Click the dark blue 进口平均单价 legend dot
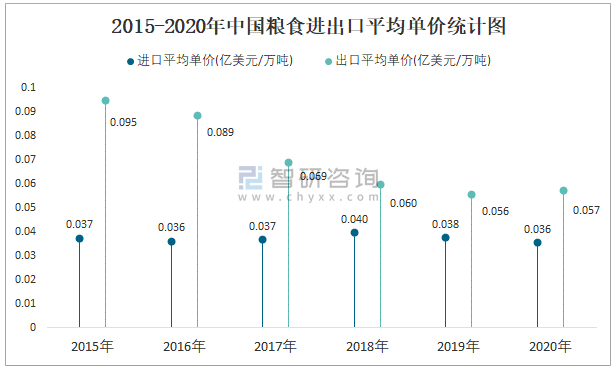The width and height of the screenshot is (616, 370). point(130,62)
